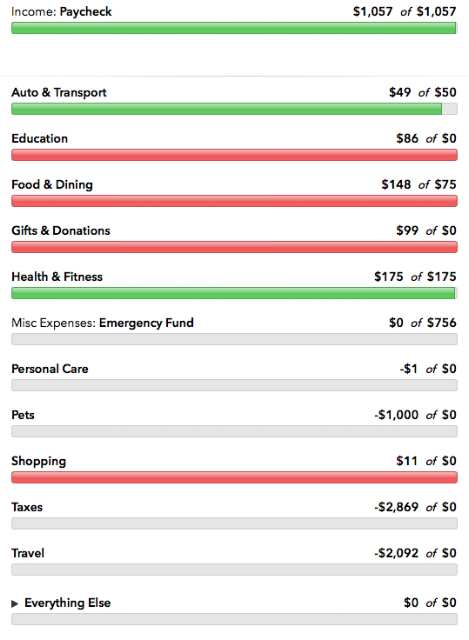Select the Auto & Transport budget label
469x640 pixels.
(x=59, y=93)
